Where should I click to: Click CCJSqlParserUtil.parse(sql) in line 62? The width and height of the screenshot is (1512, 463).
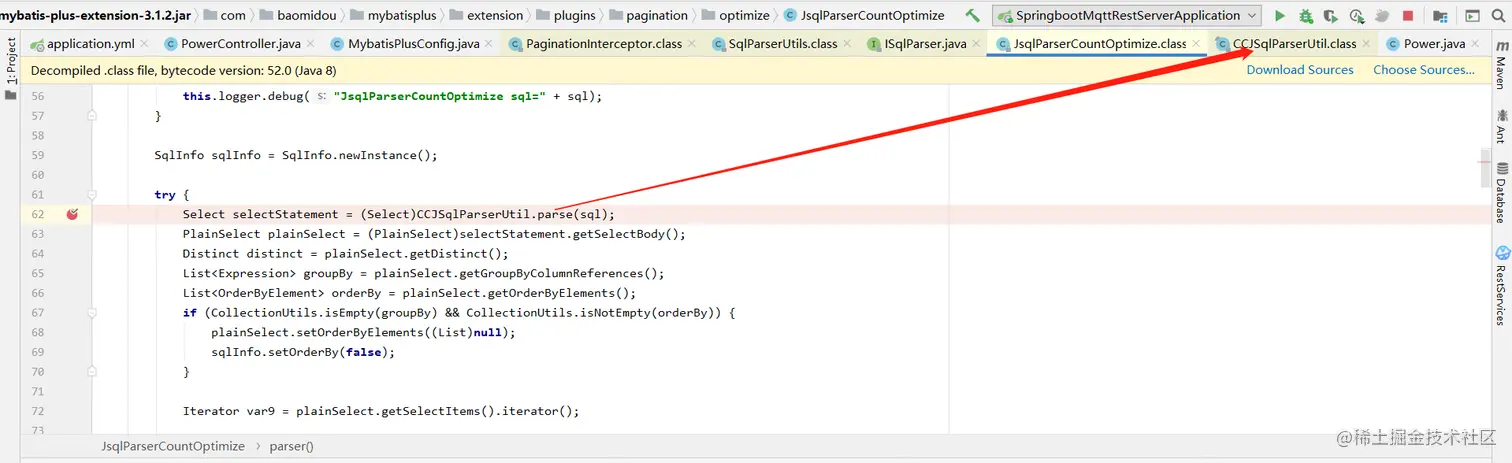pyautogui.click(x=512, y=214)
